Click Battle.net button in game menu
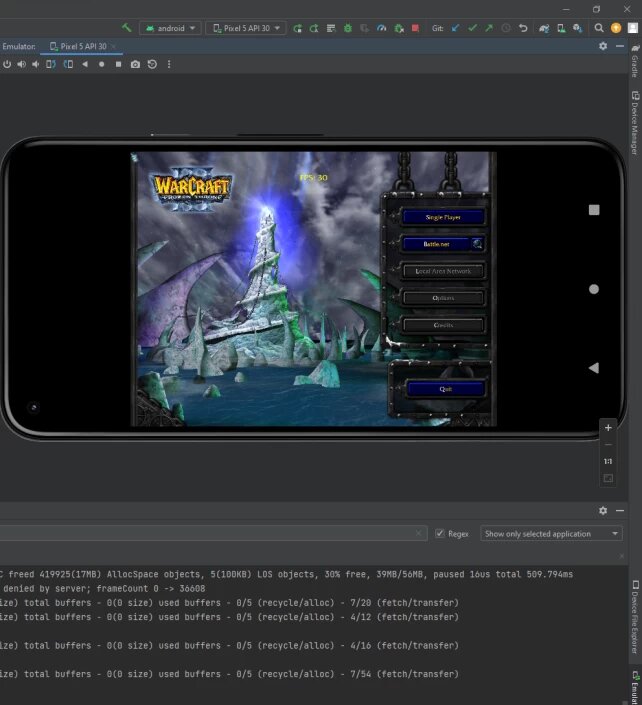The width and height of the screenshot is (642, 705). pyautogui.click(x=437, y=244)
